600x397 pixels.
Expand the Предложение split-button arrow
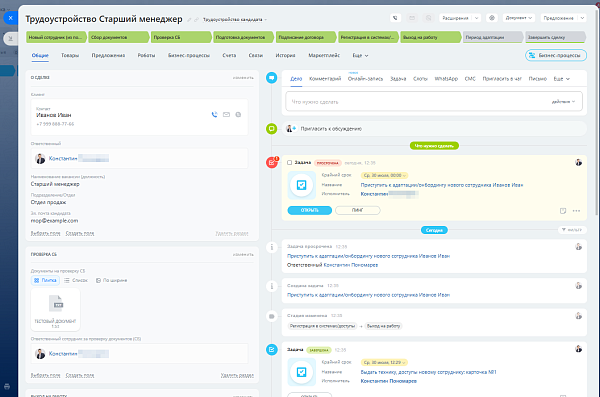(x=582, y=18)
